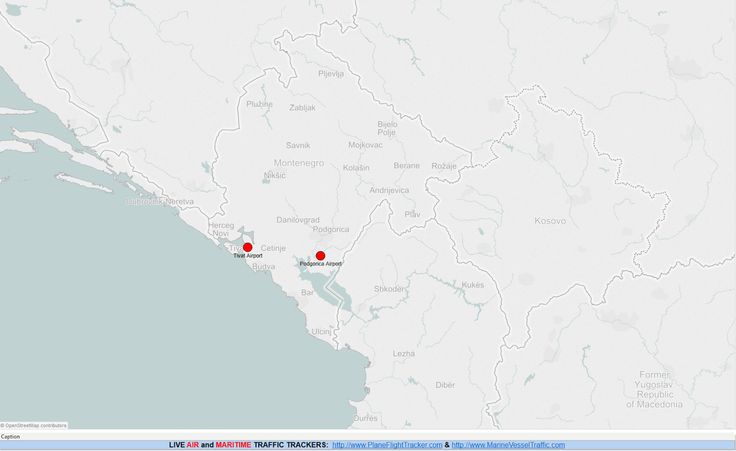Select the Nikšić city label
Viewport: 736px width, 451px height.
click(x=275, y=176)
